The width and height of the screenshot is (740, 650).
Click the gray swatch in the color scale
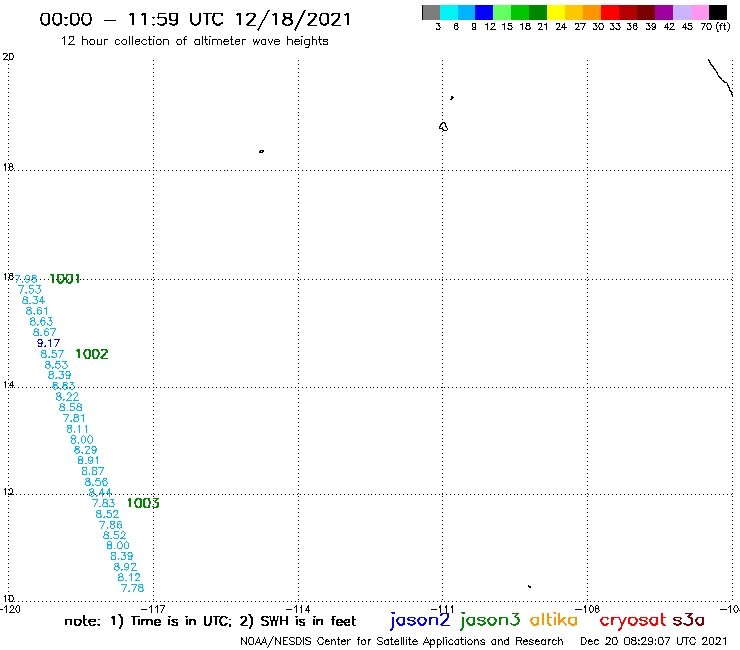[431, 12]
